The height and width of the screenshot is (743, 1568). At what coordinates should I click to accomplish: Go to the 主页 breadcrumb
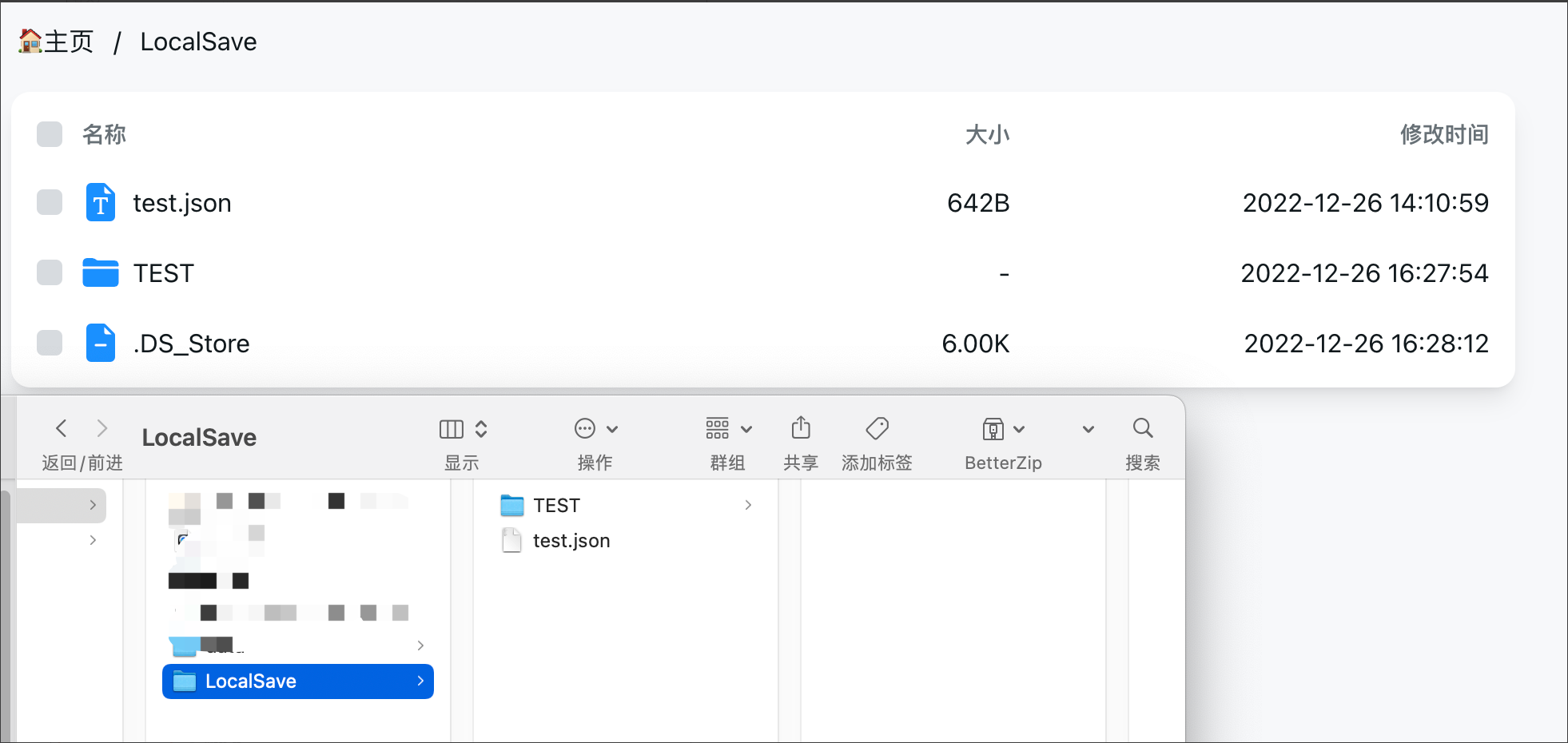click(x=57, y=42)
